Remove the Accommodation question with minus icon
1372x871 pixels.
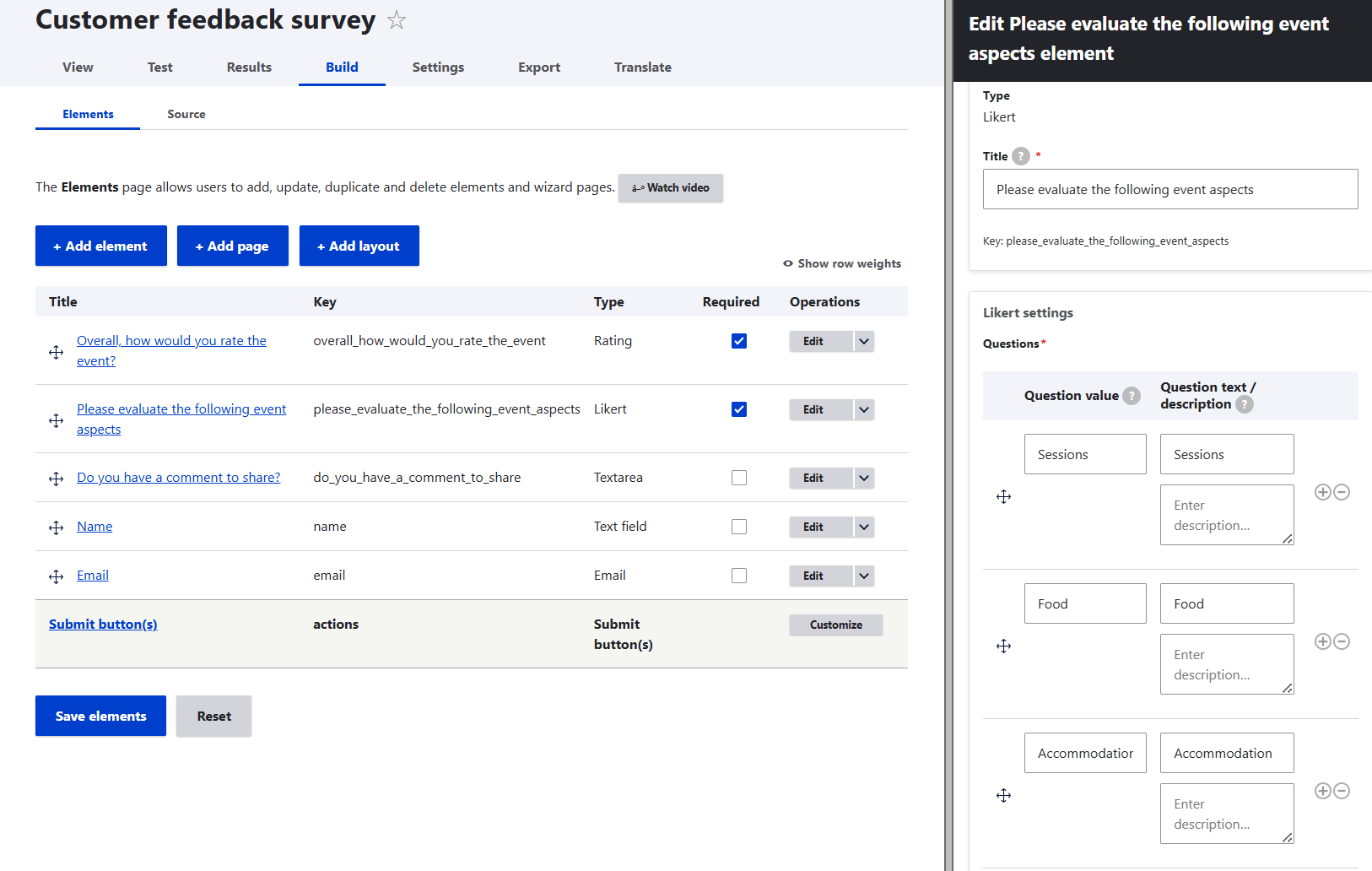(x=1342, y=791)
